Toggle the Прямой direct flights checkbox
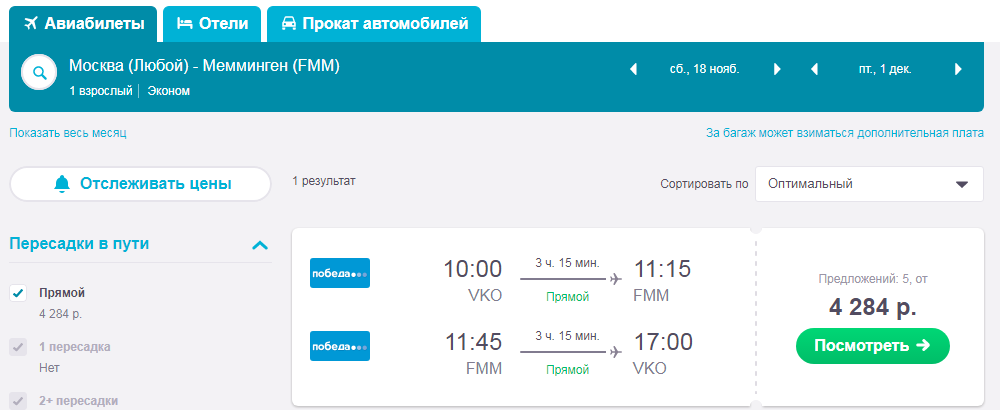Image resolution: width=1000 pixels, height=410 pixels. click(18, 293)
